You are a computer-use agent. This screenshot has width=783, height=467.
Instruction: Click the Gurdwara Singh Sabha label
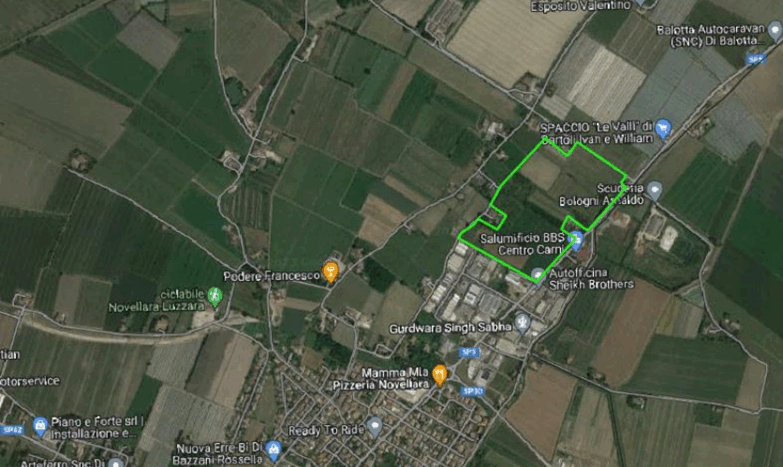pos(451,328)
